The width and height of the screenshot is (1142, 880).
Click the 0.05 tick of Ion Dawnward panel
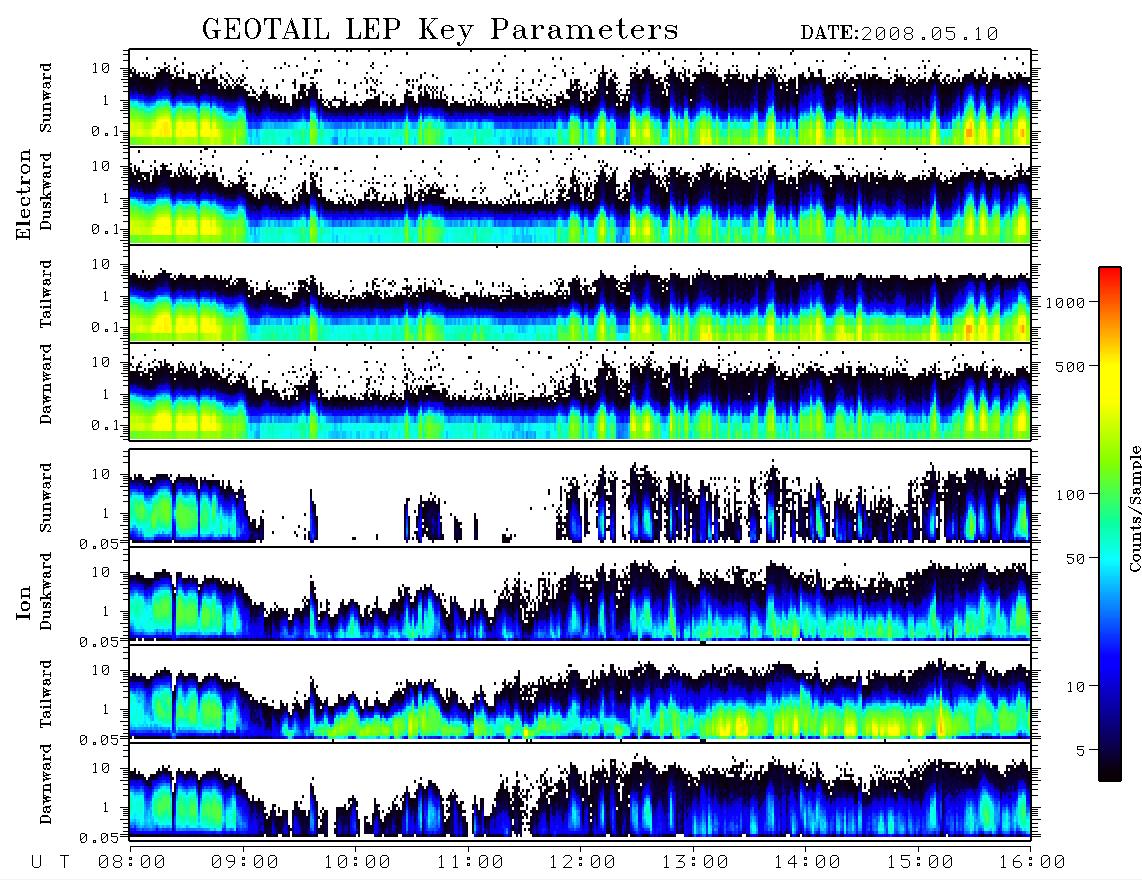click(x=101, y=838)
